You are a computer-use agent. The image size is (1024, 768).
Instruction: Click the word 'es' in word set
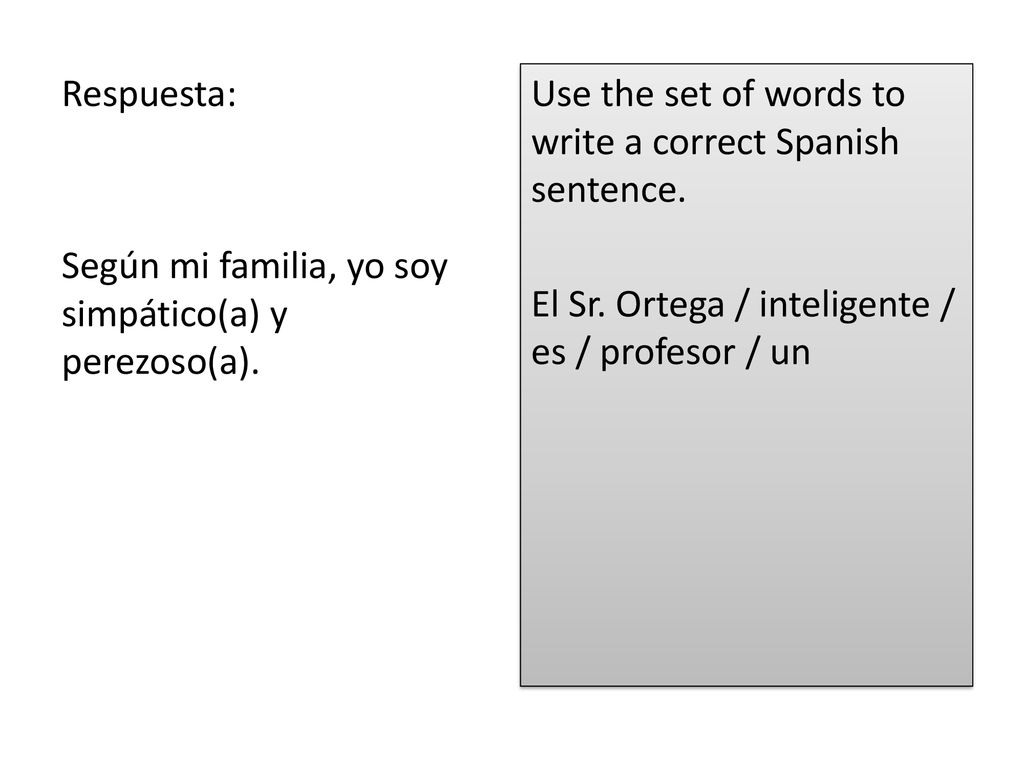pyautogui.click(x=548, y=355)
